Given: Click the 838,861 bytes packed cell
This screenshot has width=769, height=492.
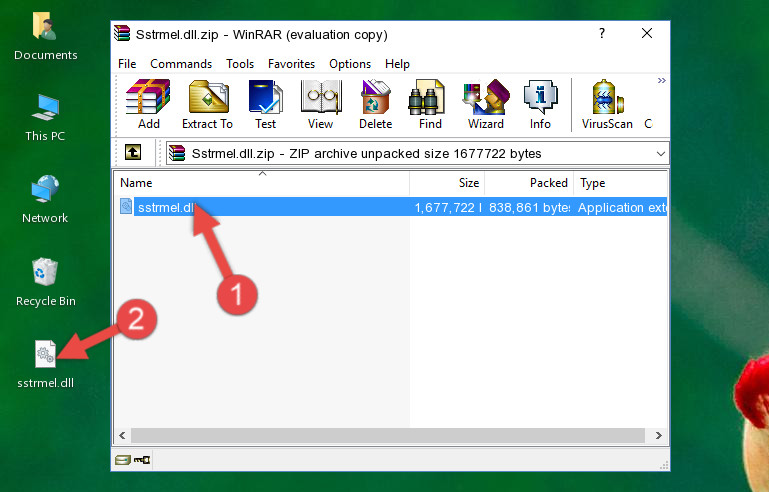Looking at the screenshot, I should [x=529, y=207].
